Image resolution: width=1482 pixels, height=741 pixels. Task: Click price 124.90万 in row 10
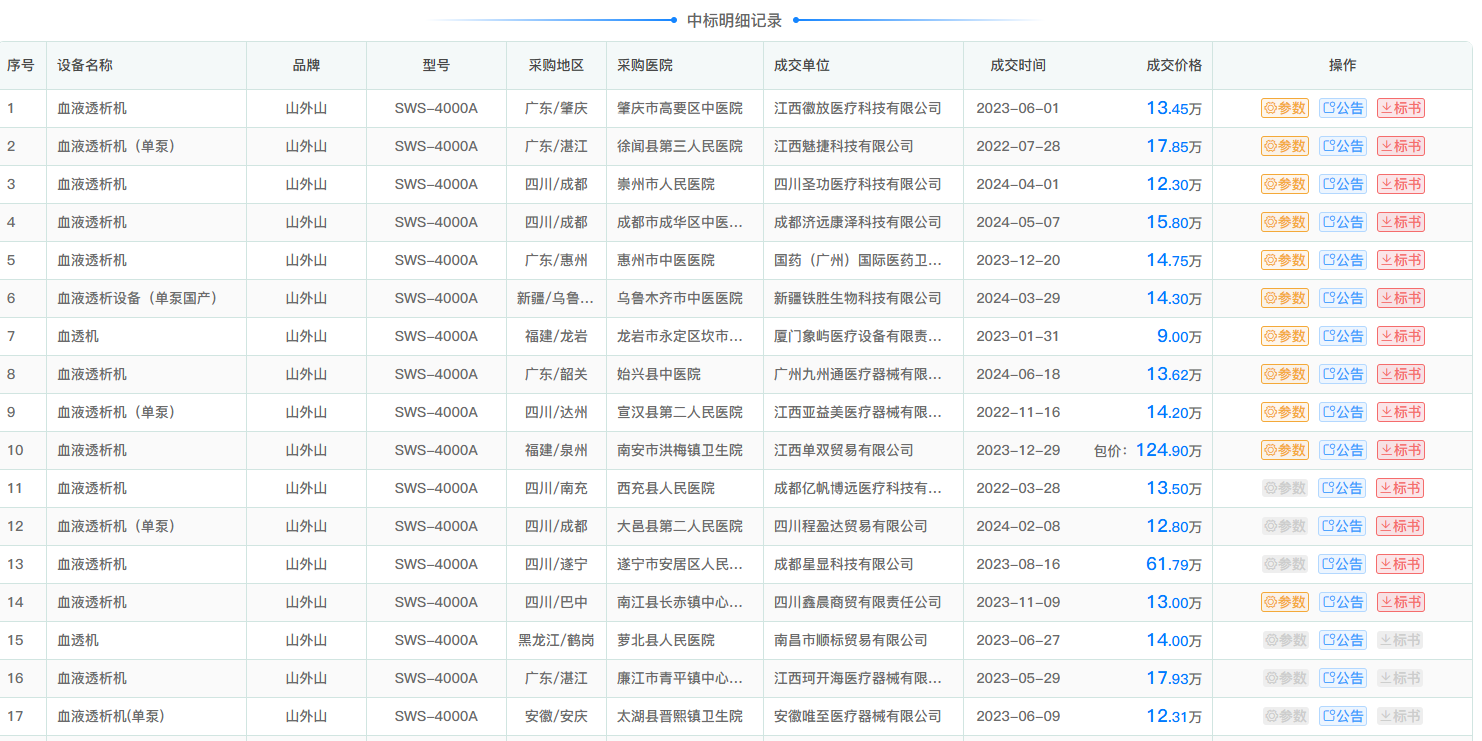[x=1169, y=450]
